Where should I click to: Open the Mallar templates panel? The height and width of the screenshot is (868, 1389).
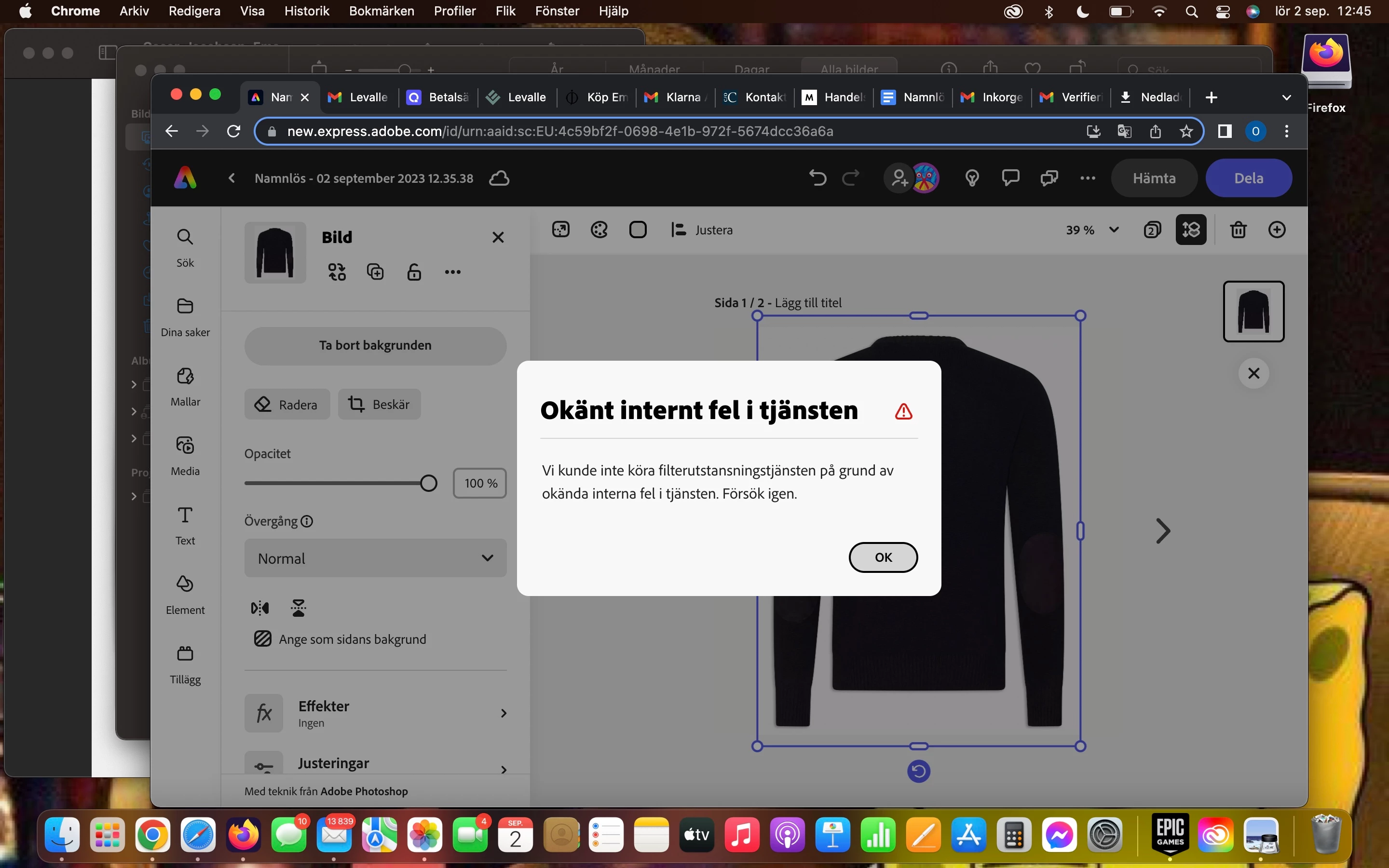pyautogui.click(x=185, y=376)
